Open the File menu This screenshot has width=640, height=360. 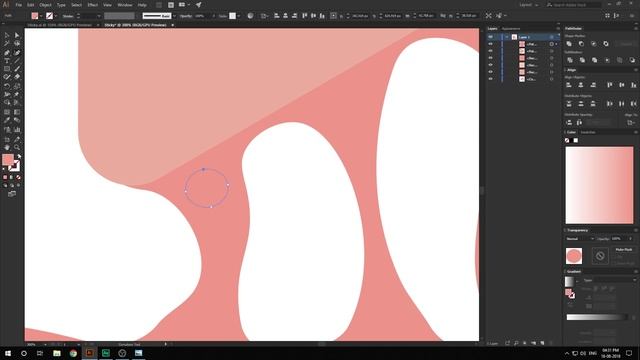(19, 5)
